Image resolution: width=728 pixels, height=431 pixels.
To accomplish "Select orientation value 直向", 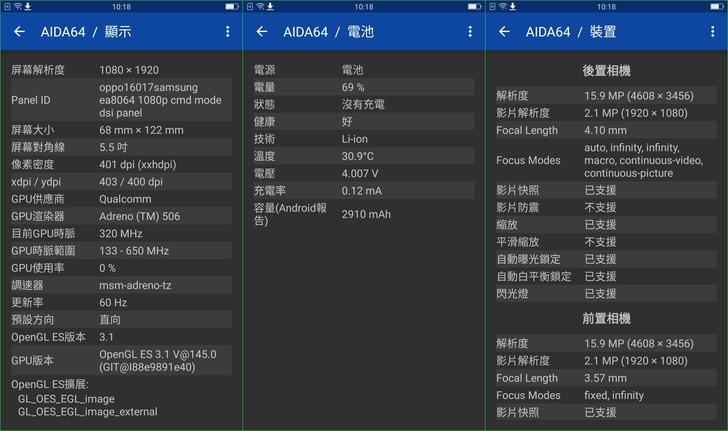I will [x=110, y=320].
